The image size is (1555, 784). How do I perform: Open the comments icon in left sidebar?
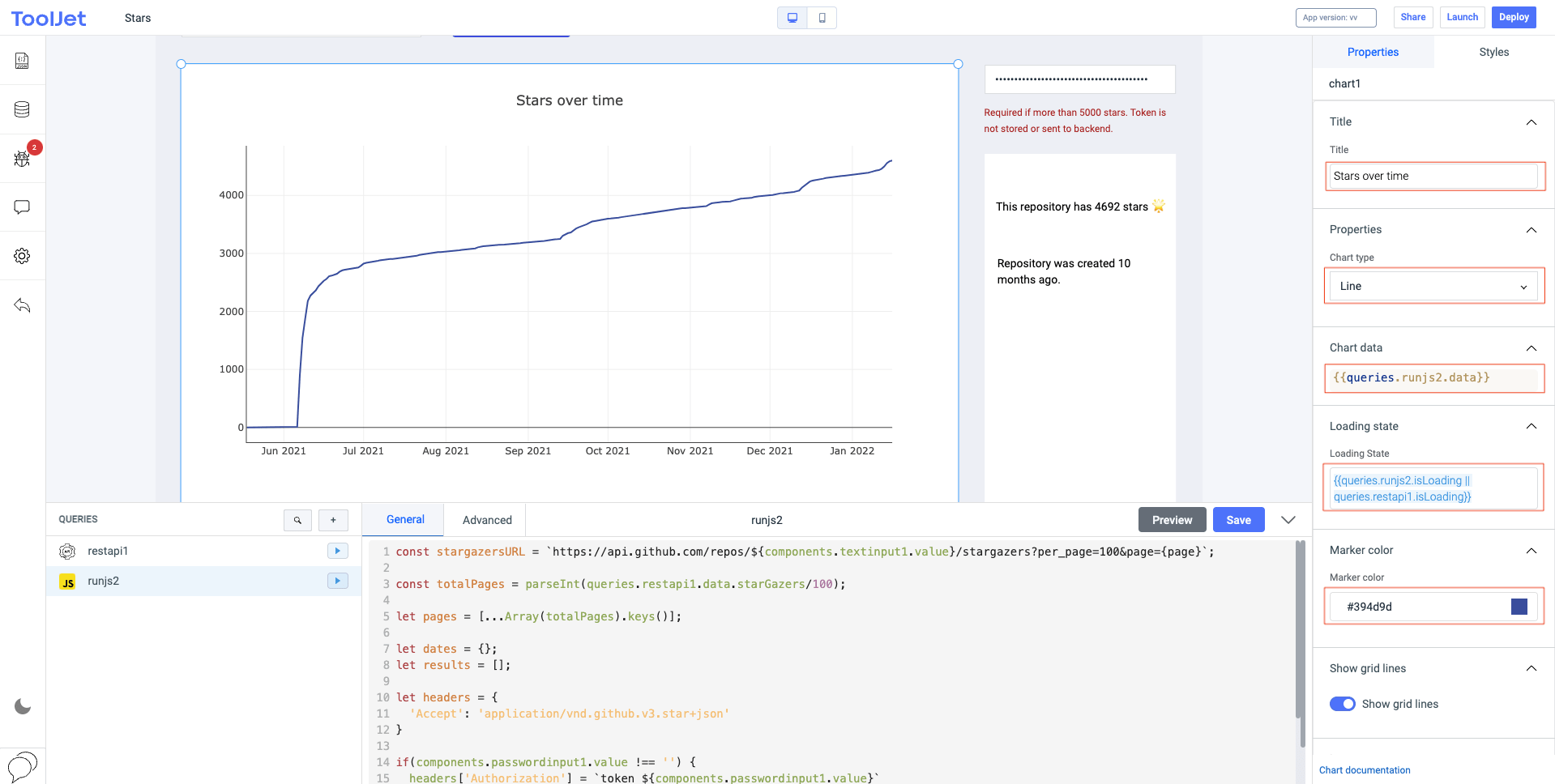point(22,207)
